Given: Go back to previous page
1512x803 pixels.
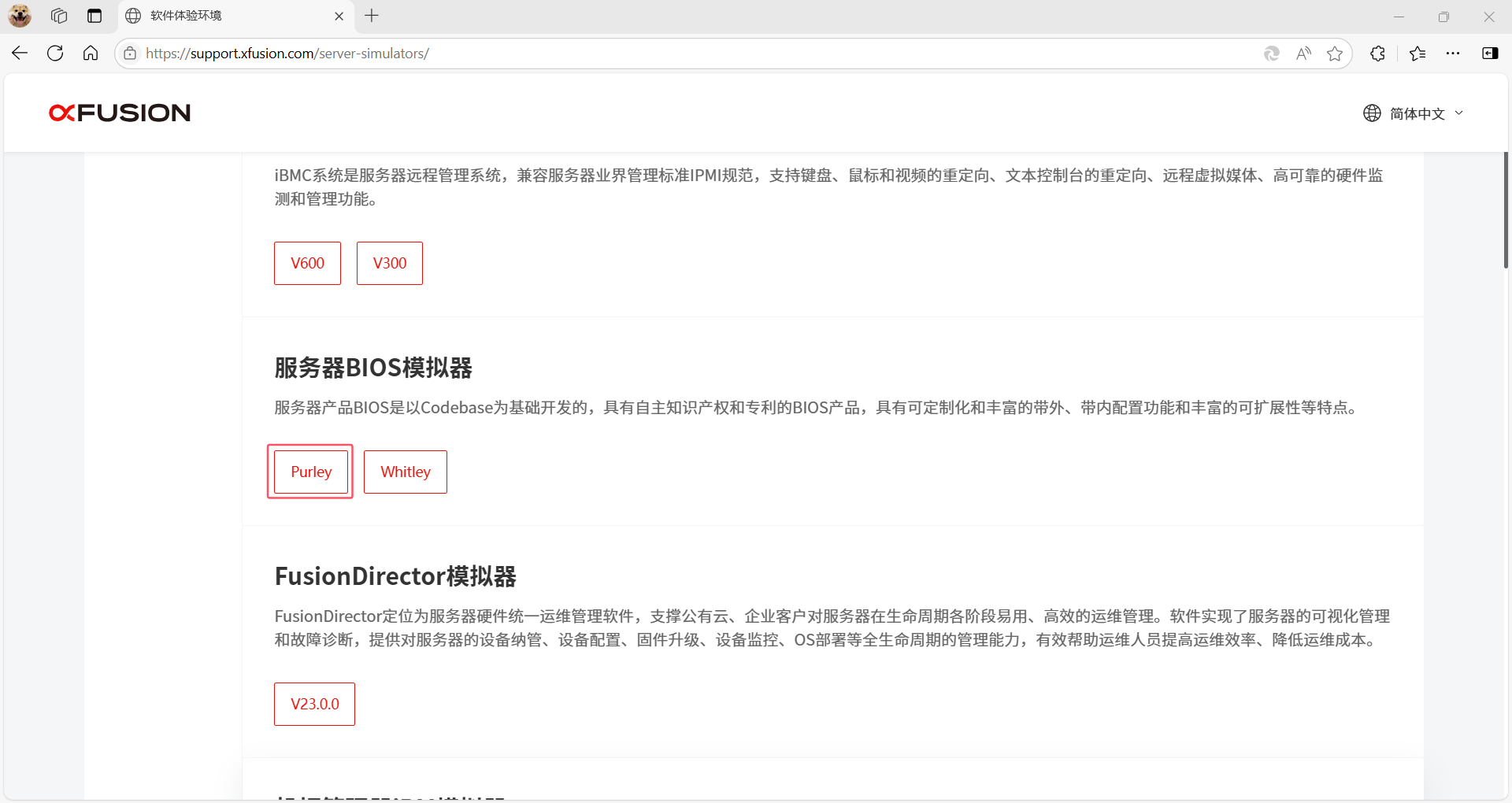Looking at the screenshot, I should (20, 54).
